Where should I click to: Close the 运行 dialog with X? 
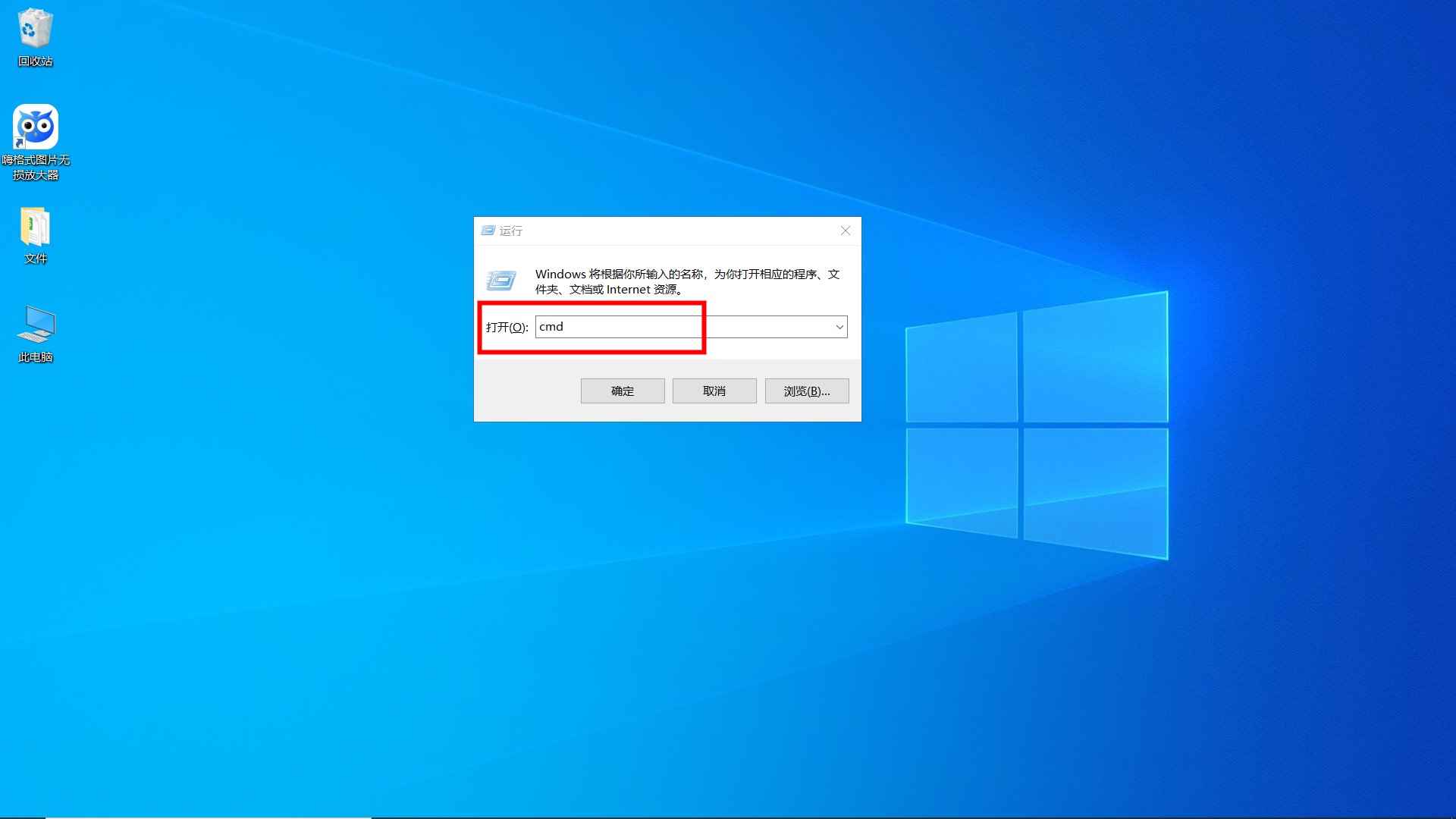click(845, 231)
